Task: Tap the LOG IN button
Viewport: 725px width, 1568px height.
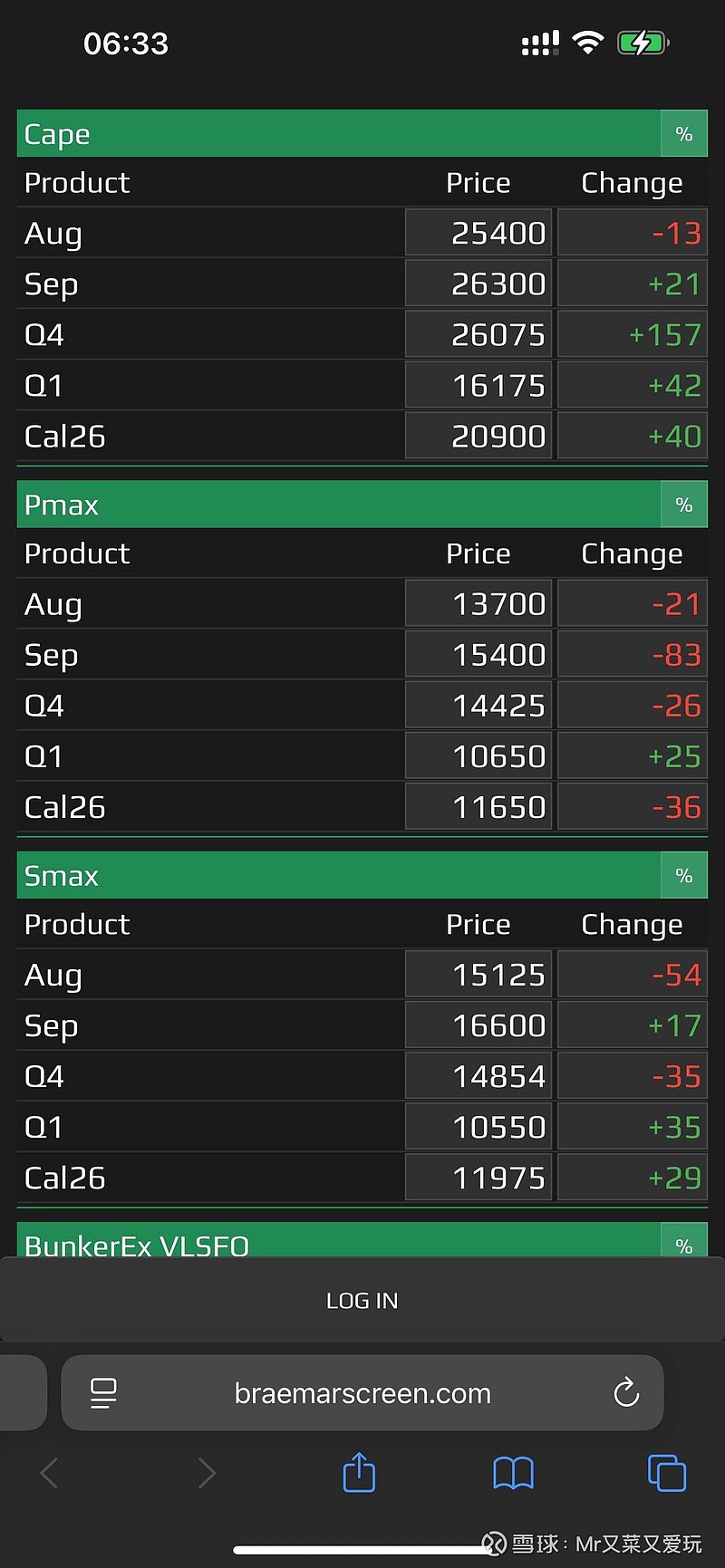Action: [x=362, y=1301]
